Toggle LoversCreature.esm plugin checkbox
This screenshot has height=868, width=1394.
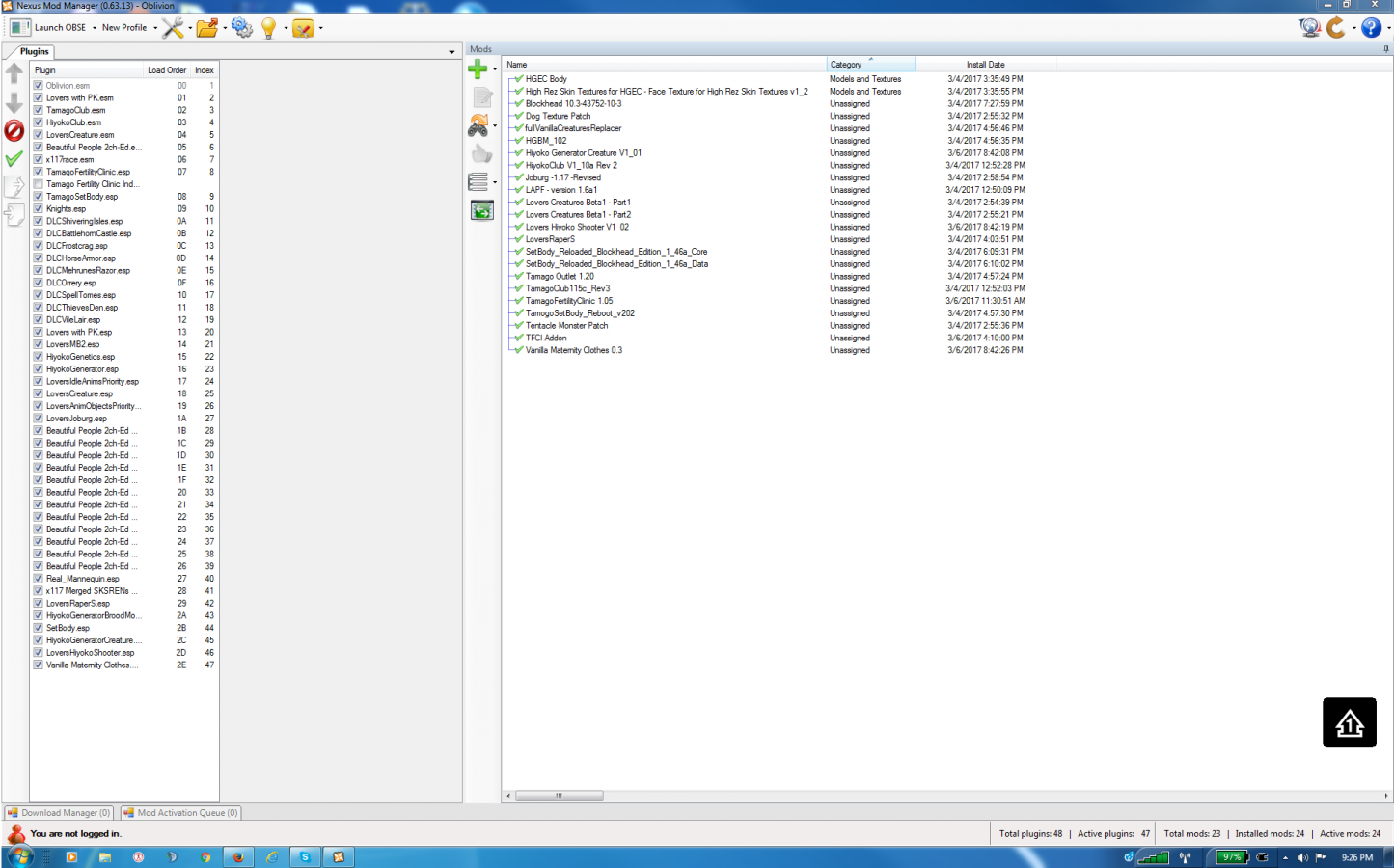coord(38,135)
